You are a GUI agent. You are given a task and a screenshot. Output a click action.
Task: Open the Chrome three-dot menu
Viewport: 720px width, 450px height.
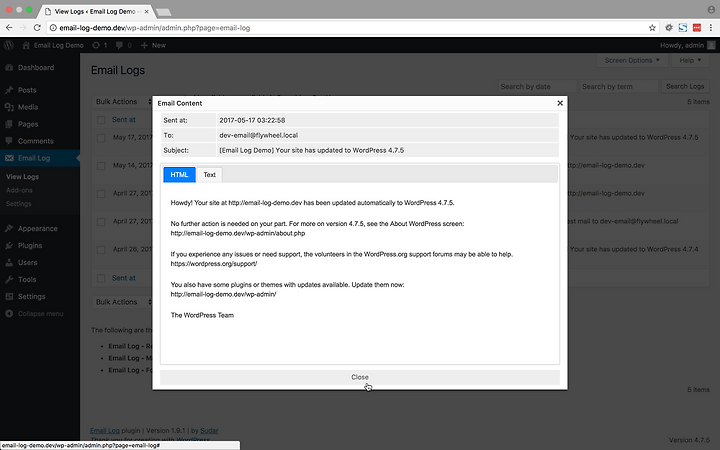tap(711, 28)
